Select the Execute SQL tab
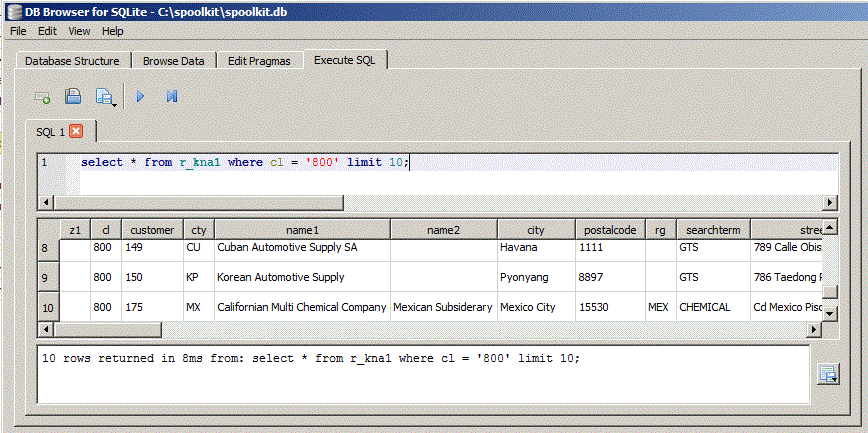Screen dimensions: 868x433 [x=345, y=60]
